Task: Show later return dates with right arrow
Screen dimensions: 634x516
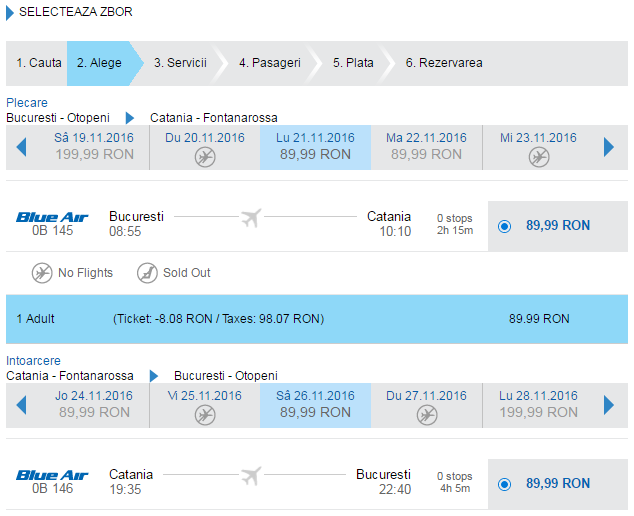Action: 609,405
